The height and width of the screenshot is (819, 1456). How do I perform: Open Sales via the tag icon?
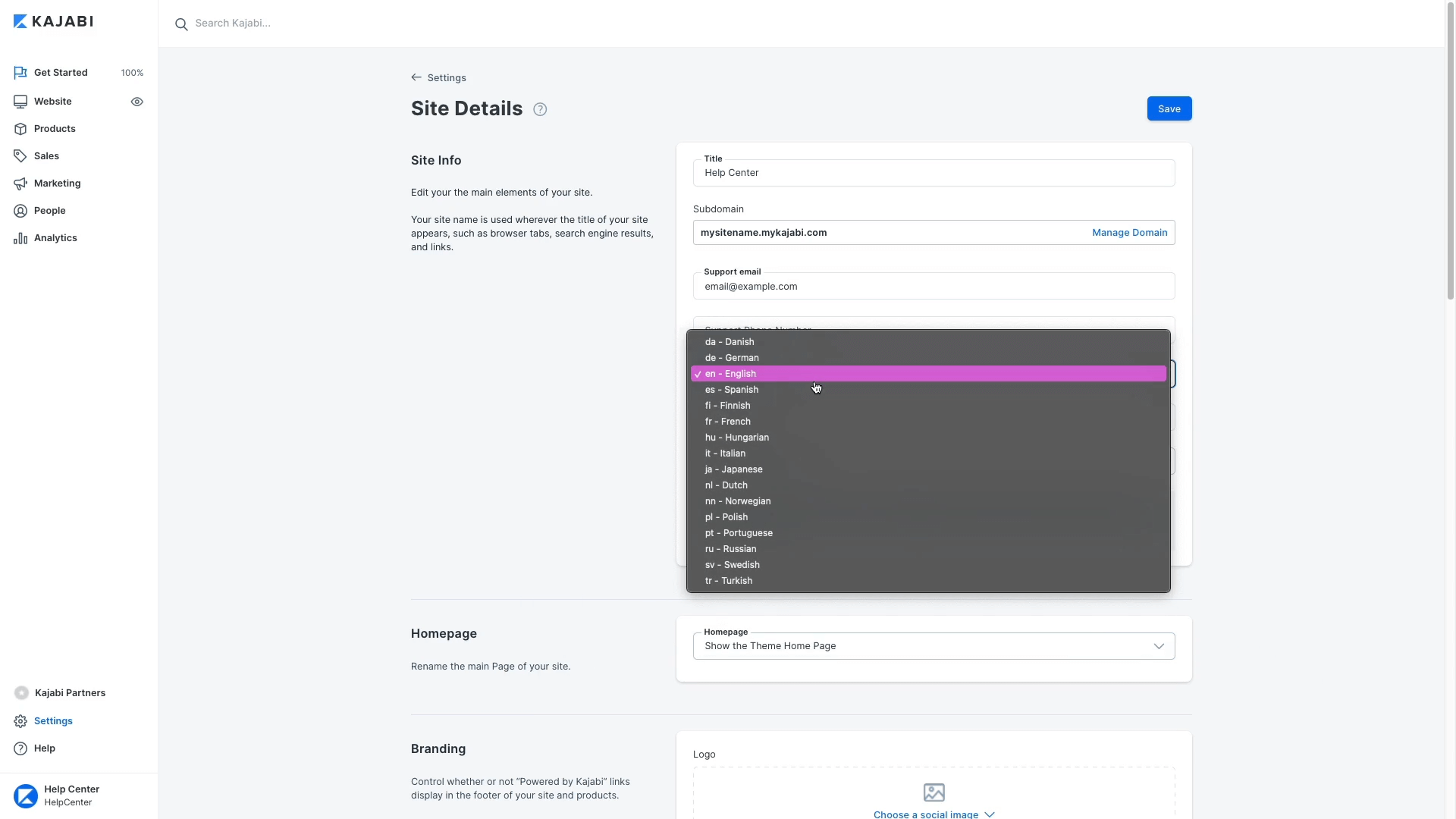[20, 156]
